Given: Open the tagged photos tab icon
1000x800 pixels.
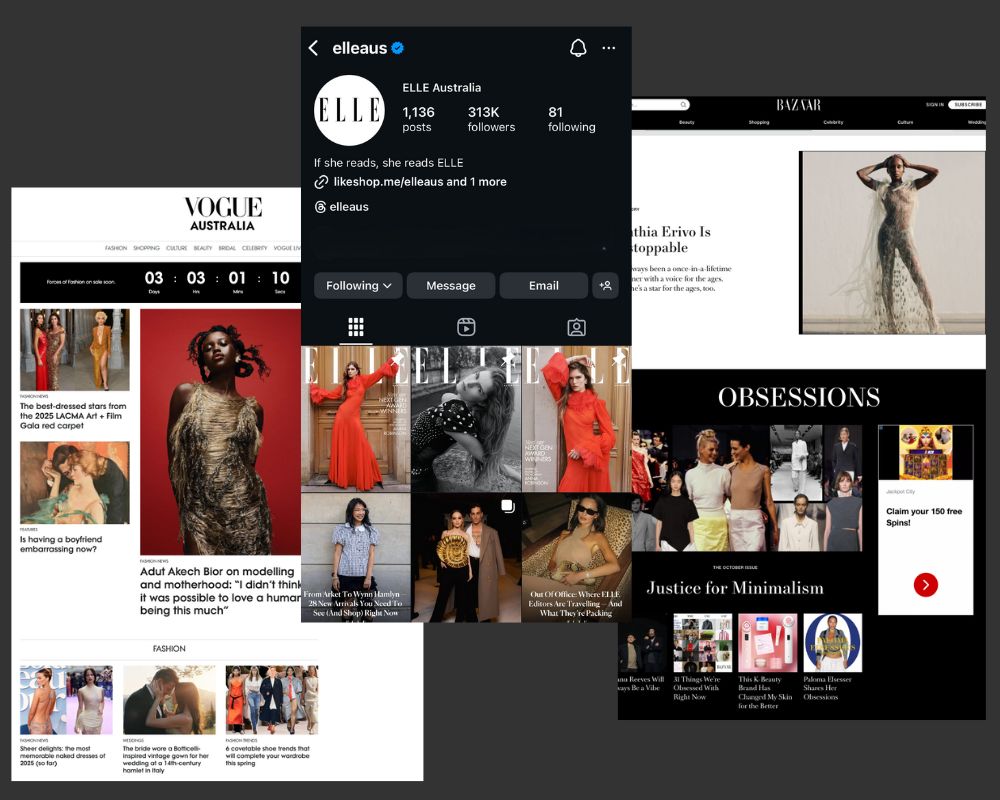Looking at the screenshot, I should point(576,327).
